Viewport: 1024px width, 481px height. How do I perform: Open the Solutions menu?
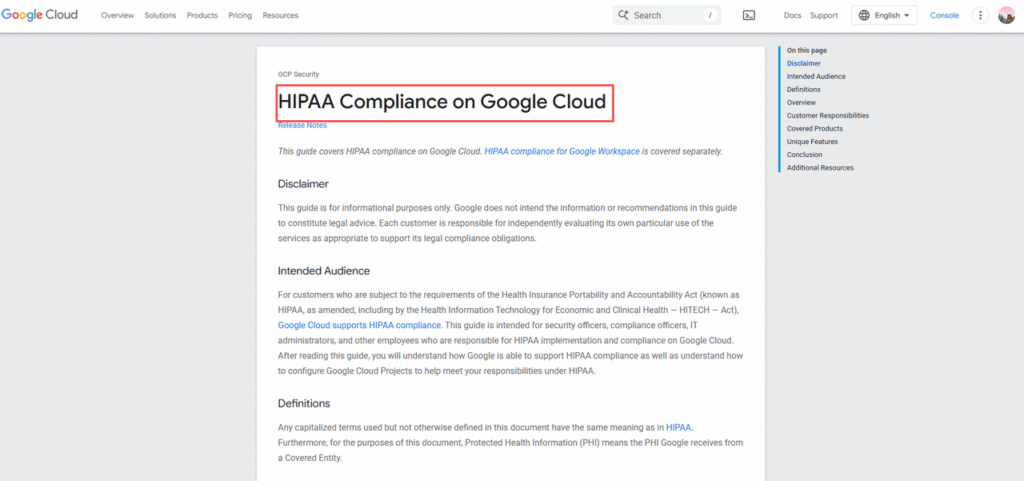160,16
